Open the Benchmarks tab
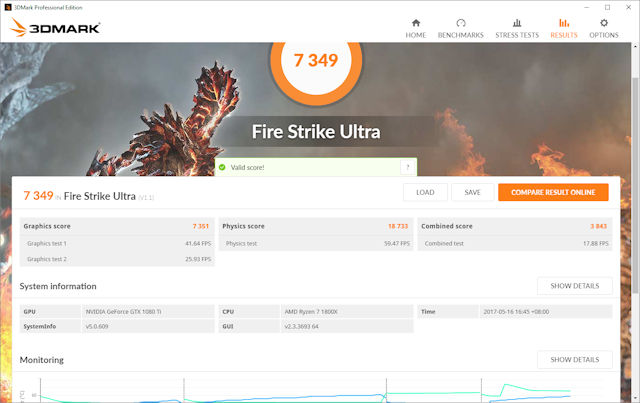 click(x=460, y=29)
